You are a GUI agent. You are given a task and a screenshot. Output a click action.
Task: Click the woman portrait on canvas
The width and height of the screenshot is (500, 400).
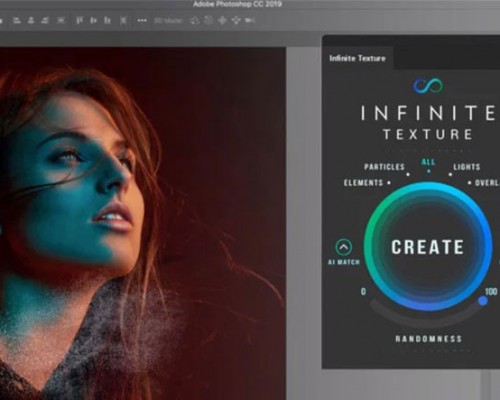(143, 223)
